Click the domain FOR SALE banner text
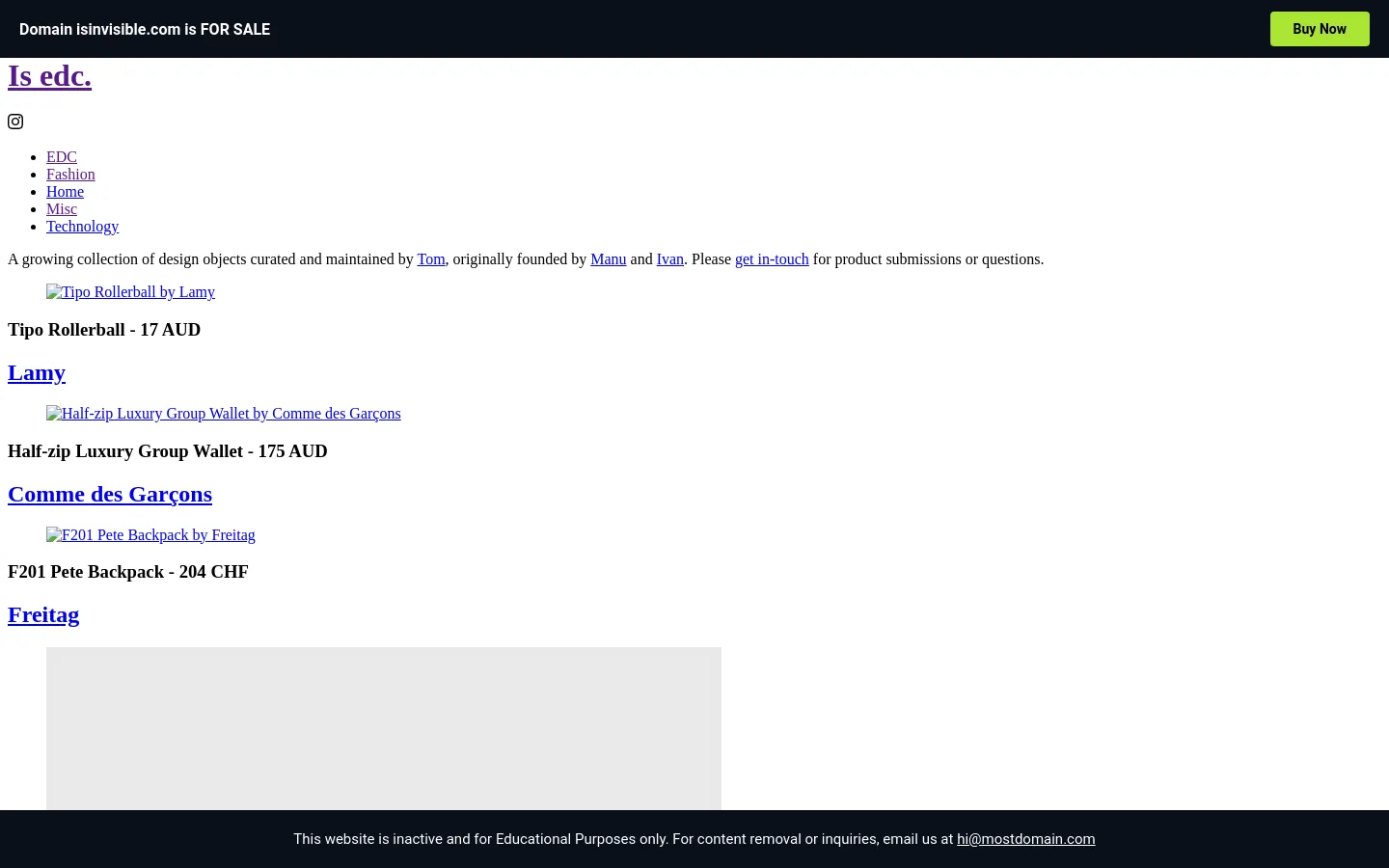The image size is (1389, 868). tap(145, 29)
